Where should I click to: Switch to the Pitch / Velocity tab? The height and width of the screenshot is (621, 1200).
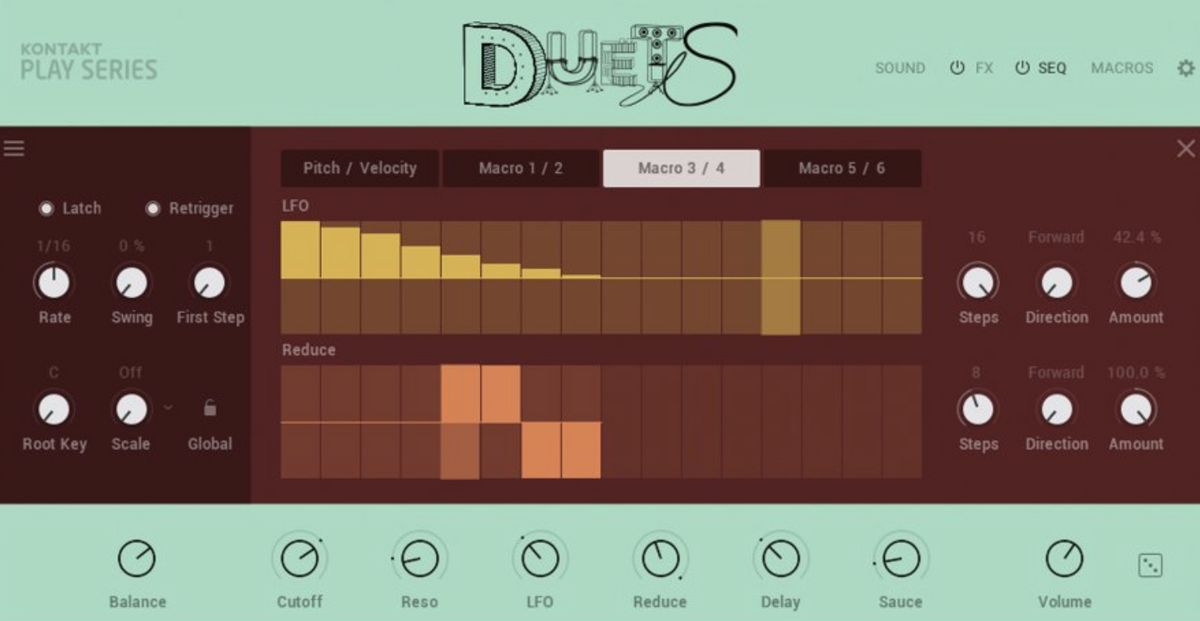(x=360, y=168)
